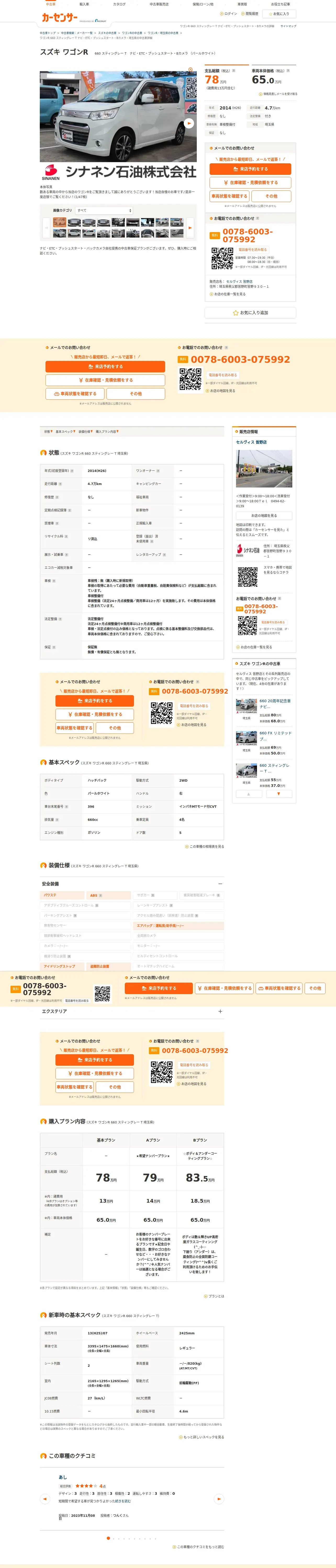Click 続きを読む in the review
The height and width of the screenshot is (1568, 336).
click(x=124, y=1501)
